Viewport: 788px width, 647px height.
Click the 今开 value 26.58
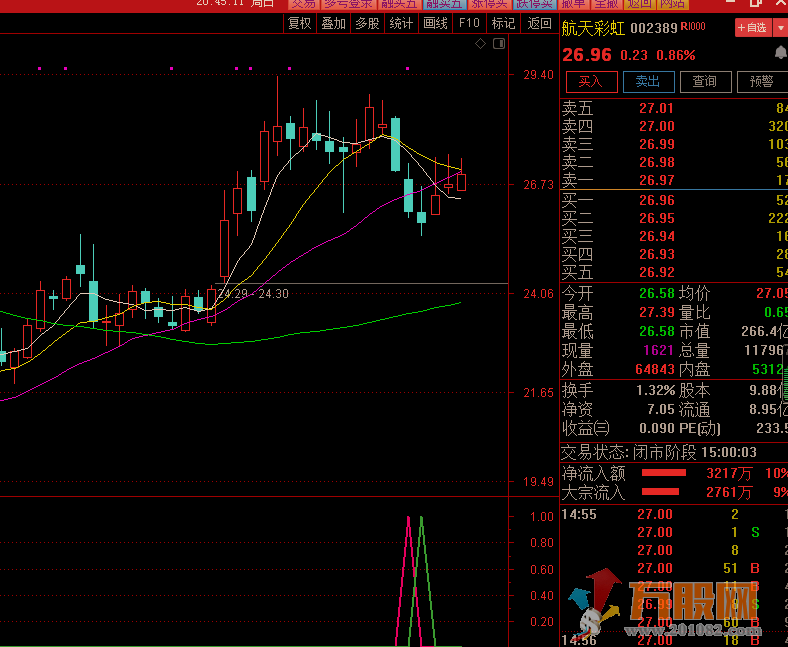pos(656,293)
